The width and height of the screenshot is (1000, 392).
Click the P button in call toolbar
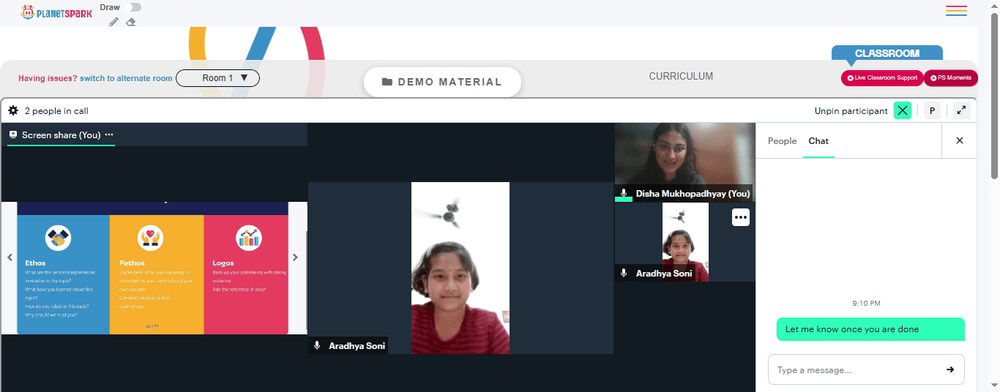932,111
